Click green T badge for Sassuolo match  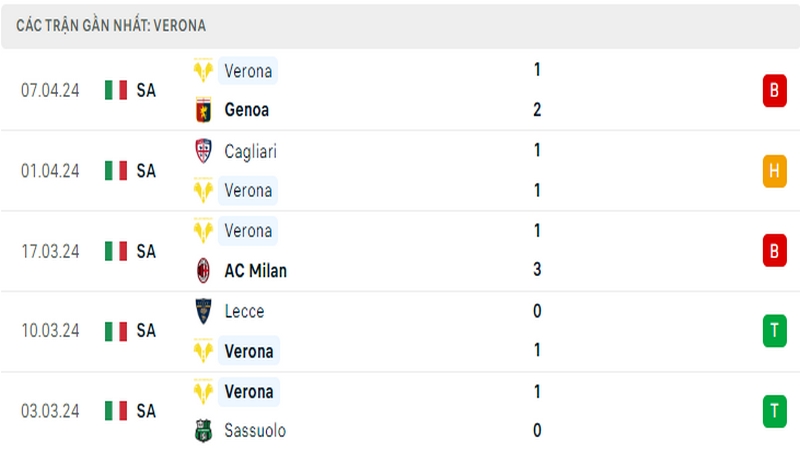click(x=774, y=411)
